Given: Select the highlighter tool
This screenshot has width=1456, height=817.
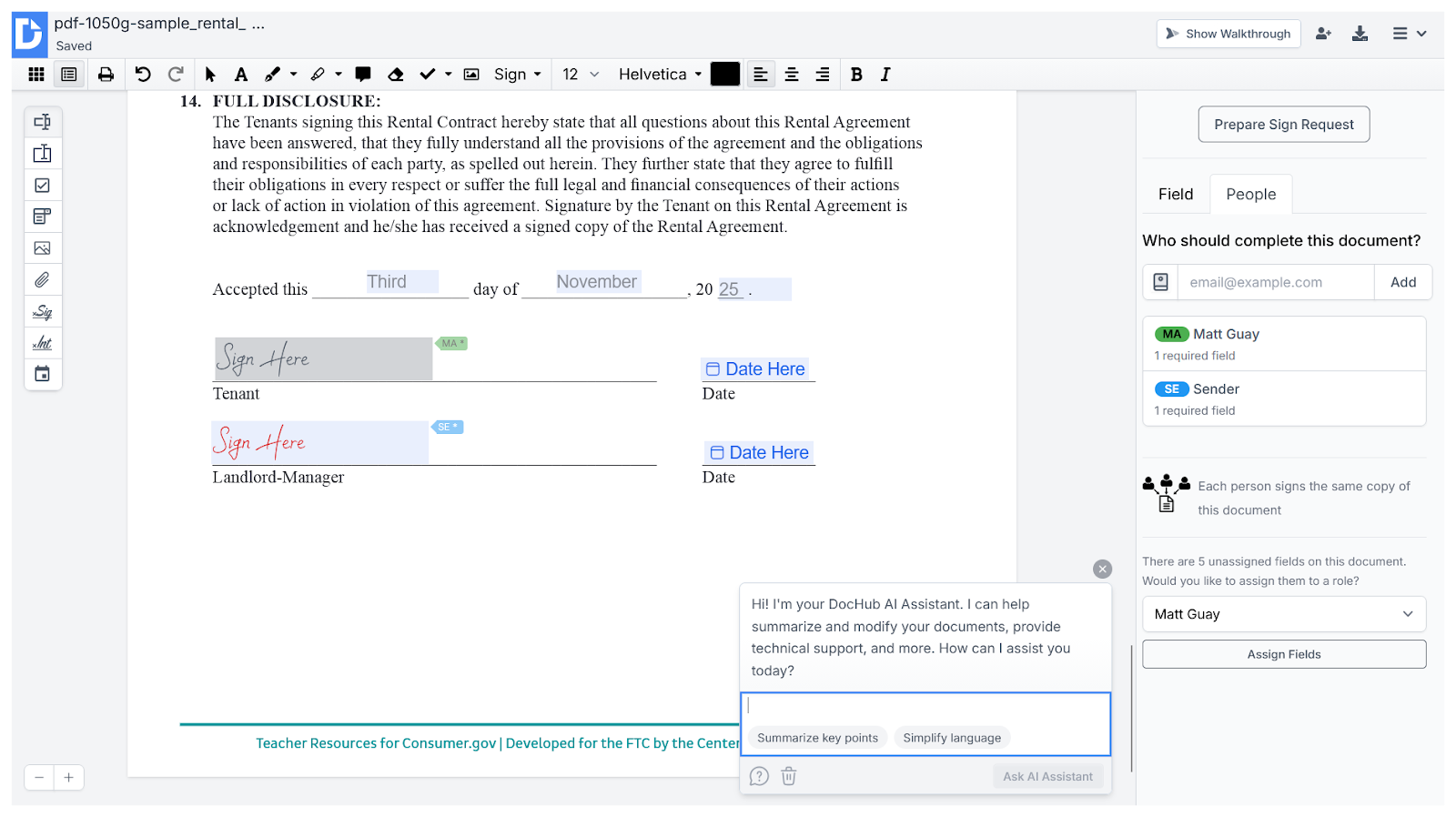Looking at the screenshot, I should tap(318, 75).
